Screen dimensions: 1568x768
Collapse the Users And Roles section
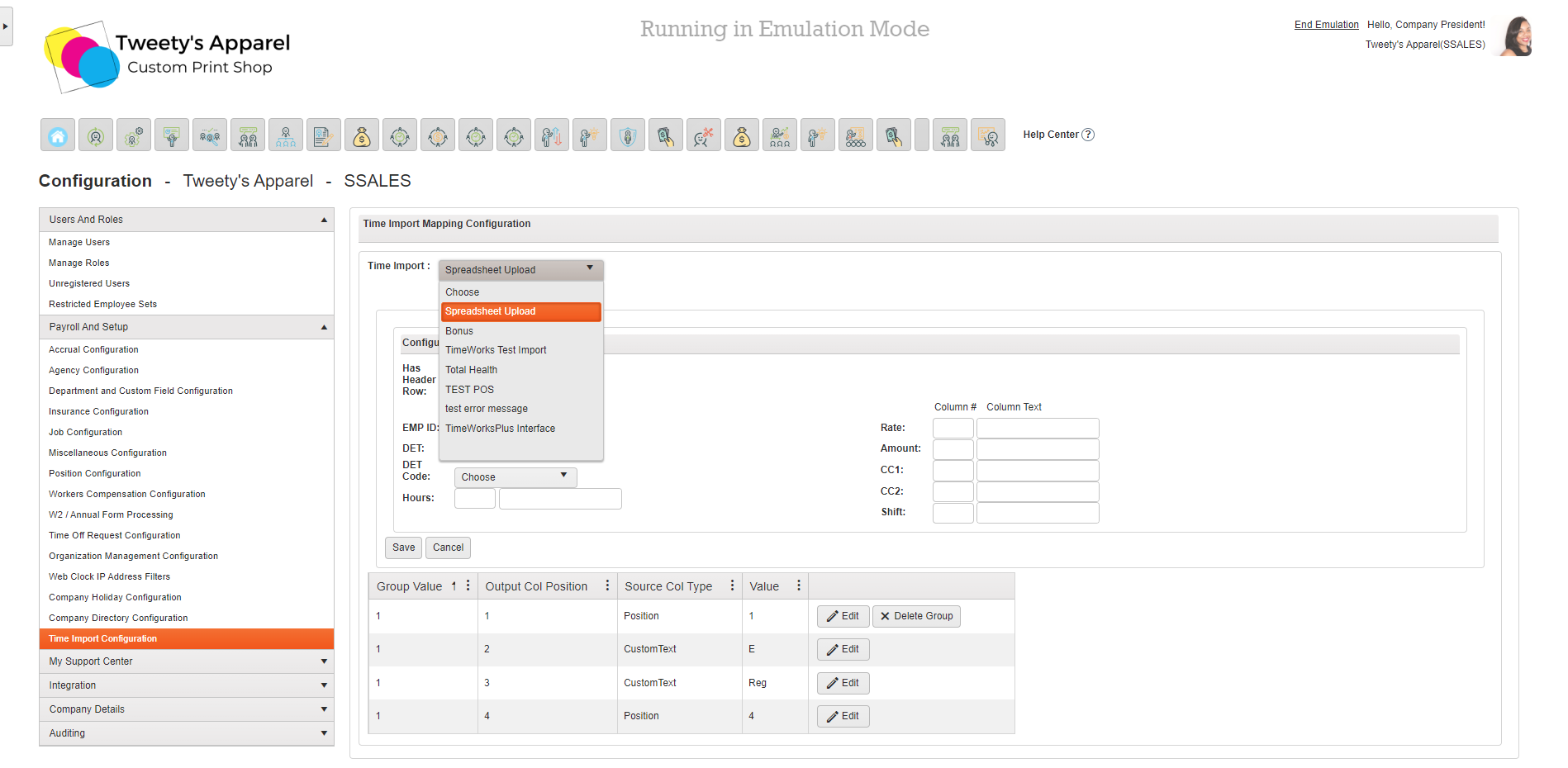click(324, 220)
